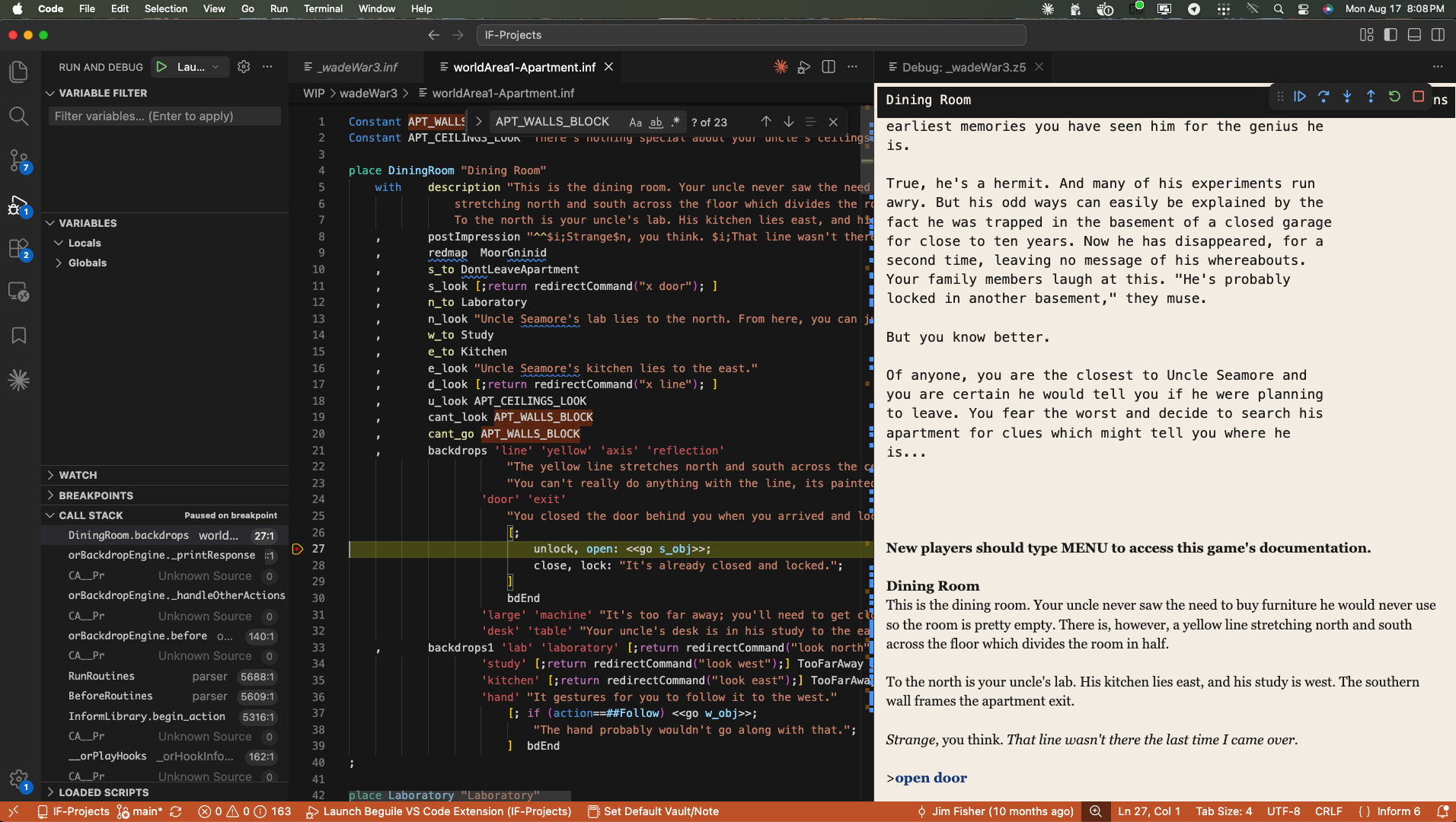Open launch.json via the gear icon
Screen dimensions: 1456x822
click(x=244, y=67)
